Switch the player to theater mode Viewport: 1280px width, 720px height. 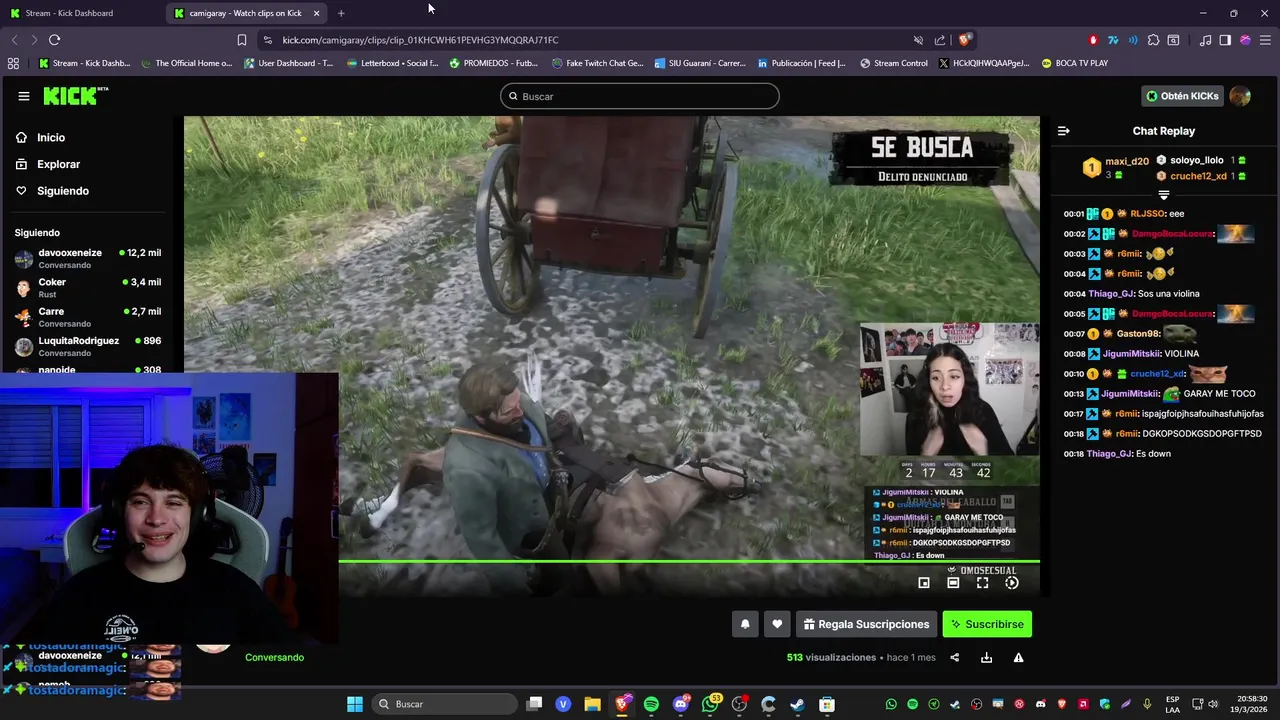pos(953,583)
